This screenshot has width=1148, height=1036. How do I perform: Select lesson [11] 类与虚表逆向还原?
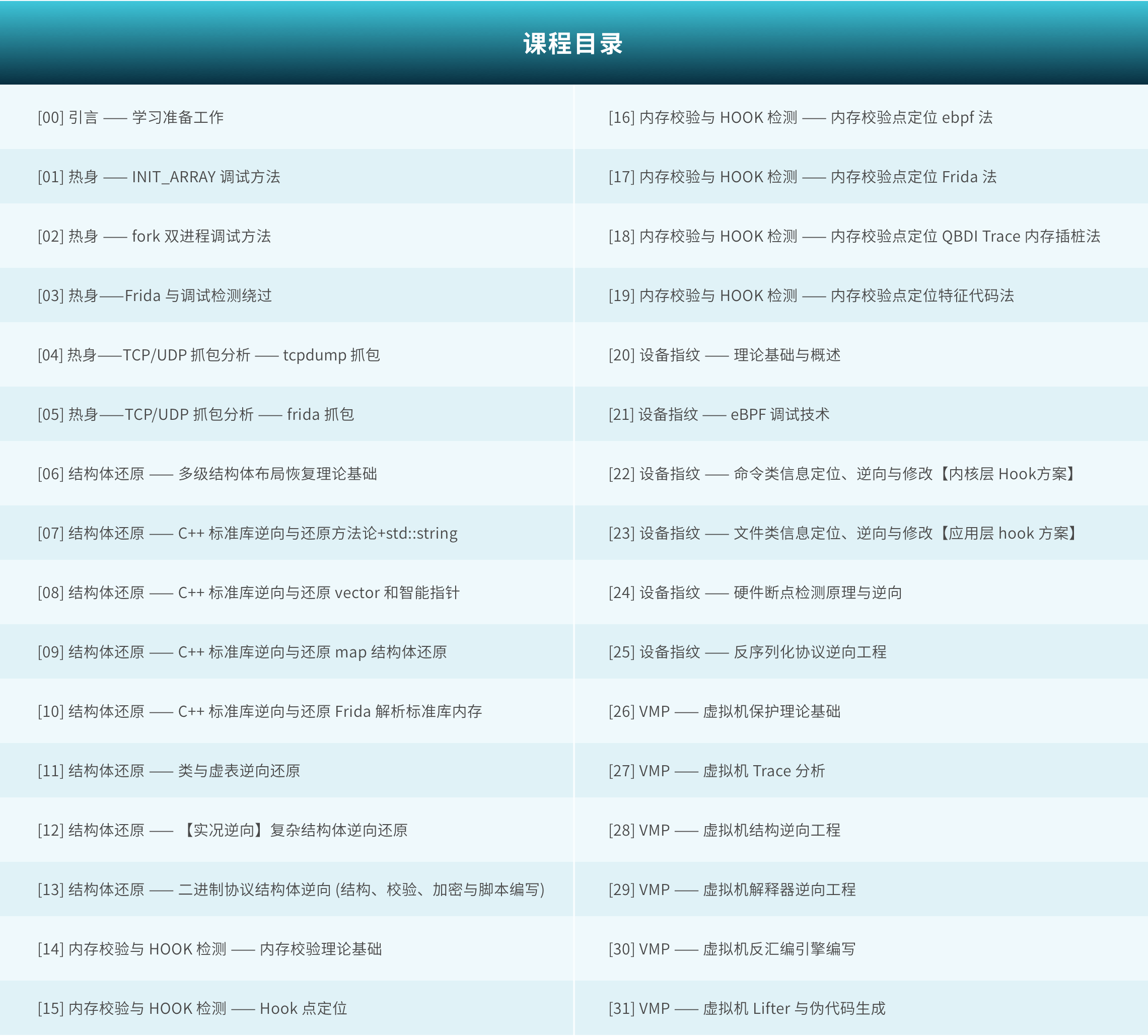click(169, 771)
